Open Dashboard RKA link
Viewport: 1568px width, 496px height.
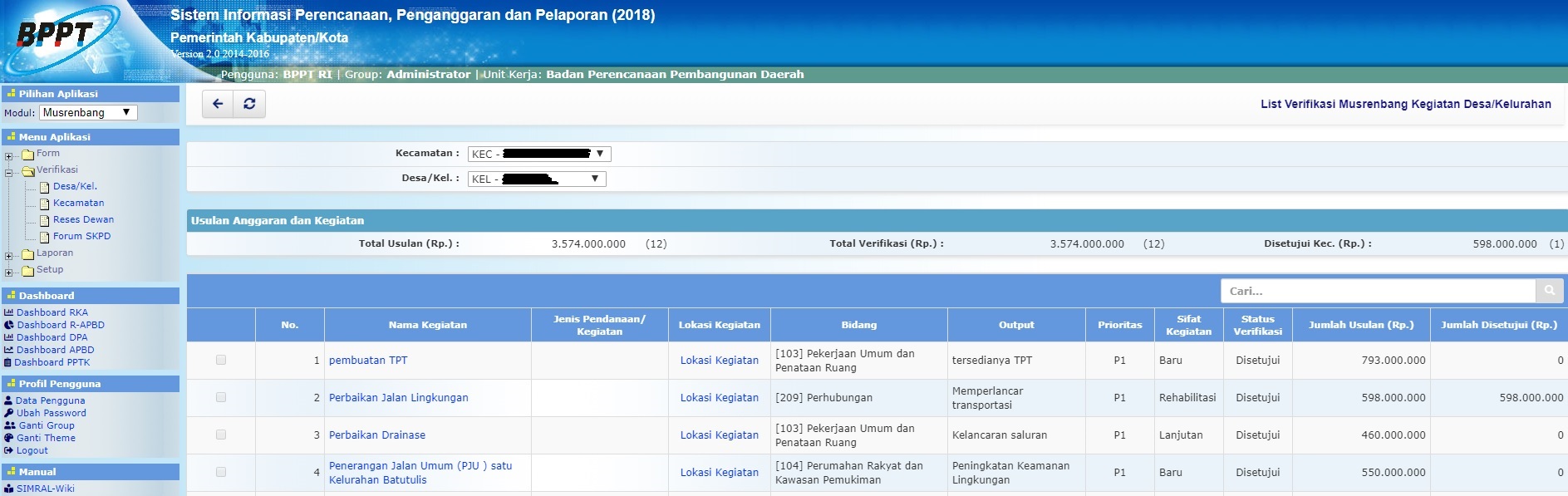click(52, 312)
